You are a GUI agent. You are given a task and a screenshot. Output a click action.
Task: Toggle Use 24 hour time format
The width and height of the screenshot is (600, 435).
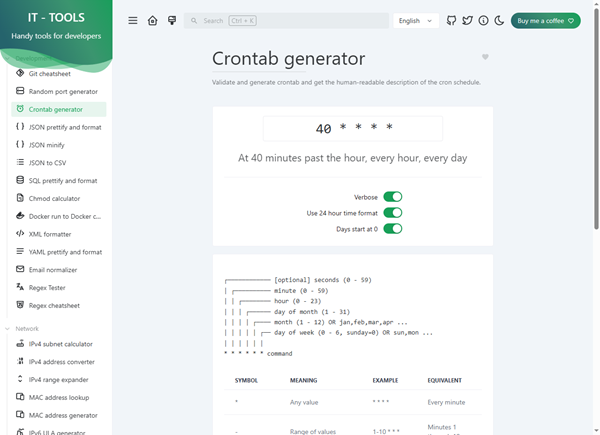click(392, 213)
